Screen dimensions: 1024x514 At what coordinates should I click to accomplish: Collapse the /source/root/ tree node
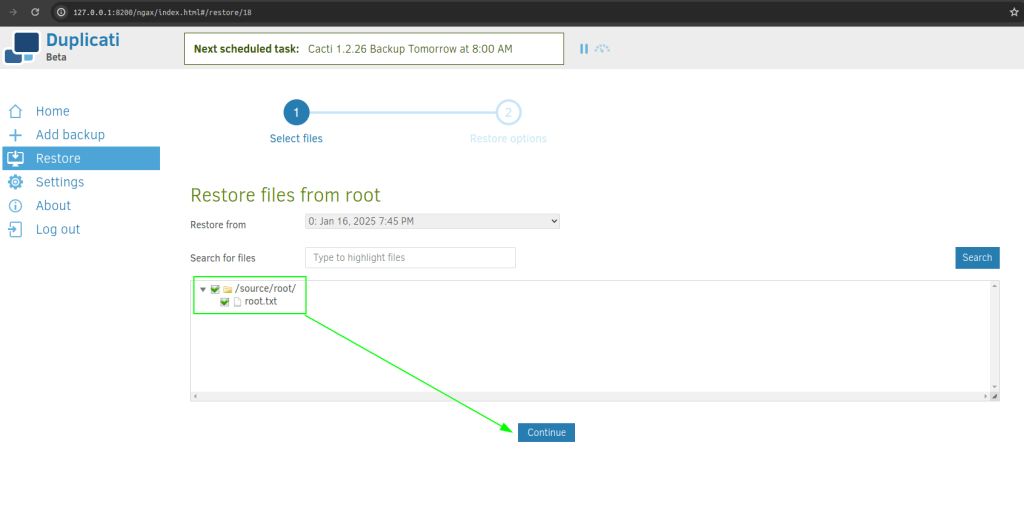(203, 289)
